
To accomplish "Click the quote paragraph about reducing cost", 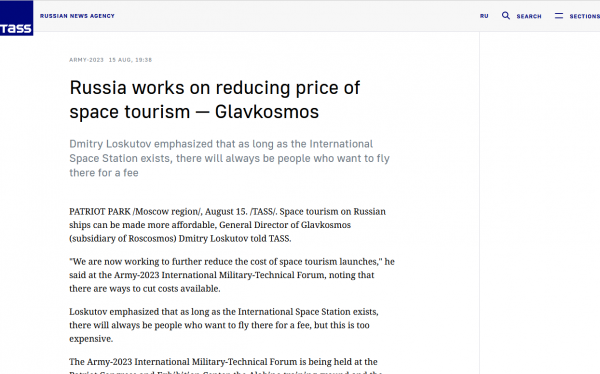I will pos(232,275).
